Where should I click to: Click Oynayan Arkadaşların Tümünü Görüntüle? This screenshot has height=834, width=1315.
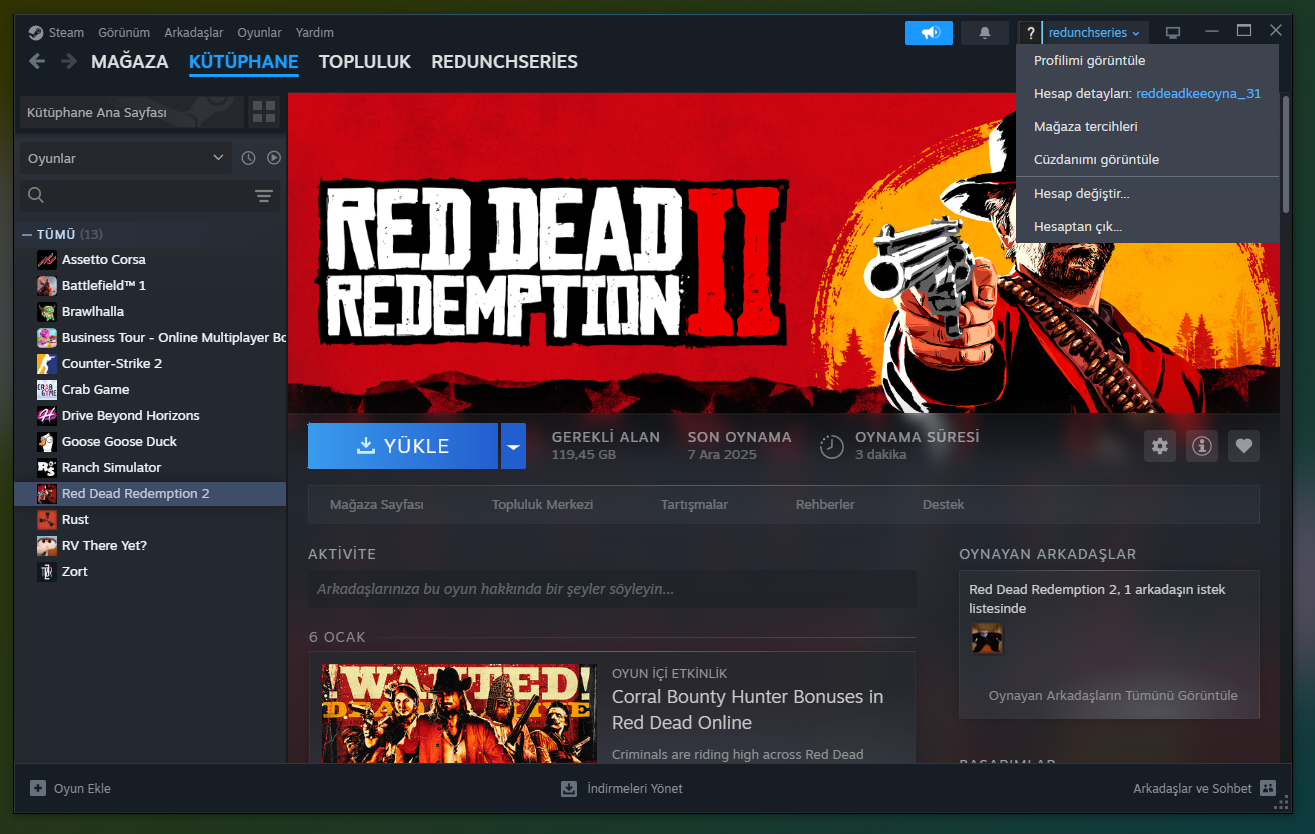(1113, 695)
